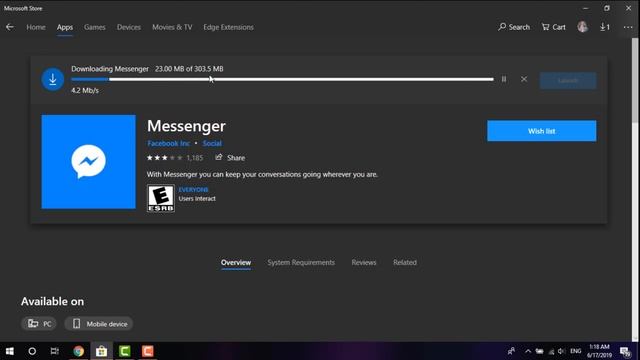Screen dimensions: 640x360
Task: Open network status tray icon
Action: point(551,351)
